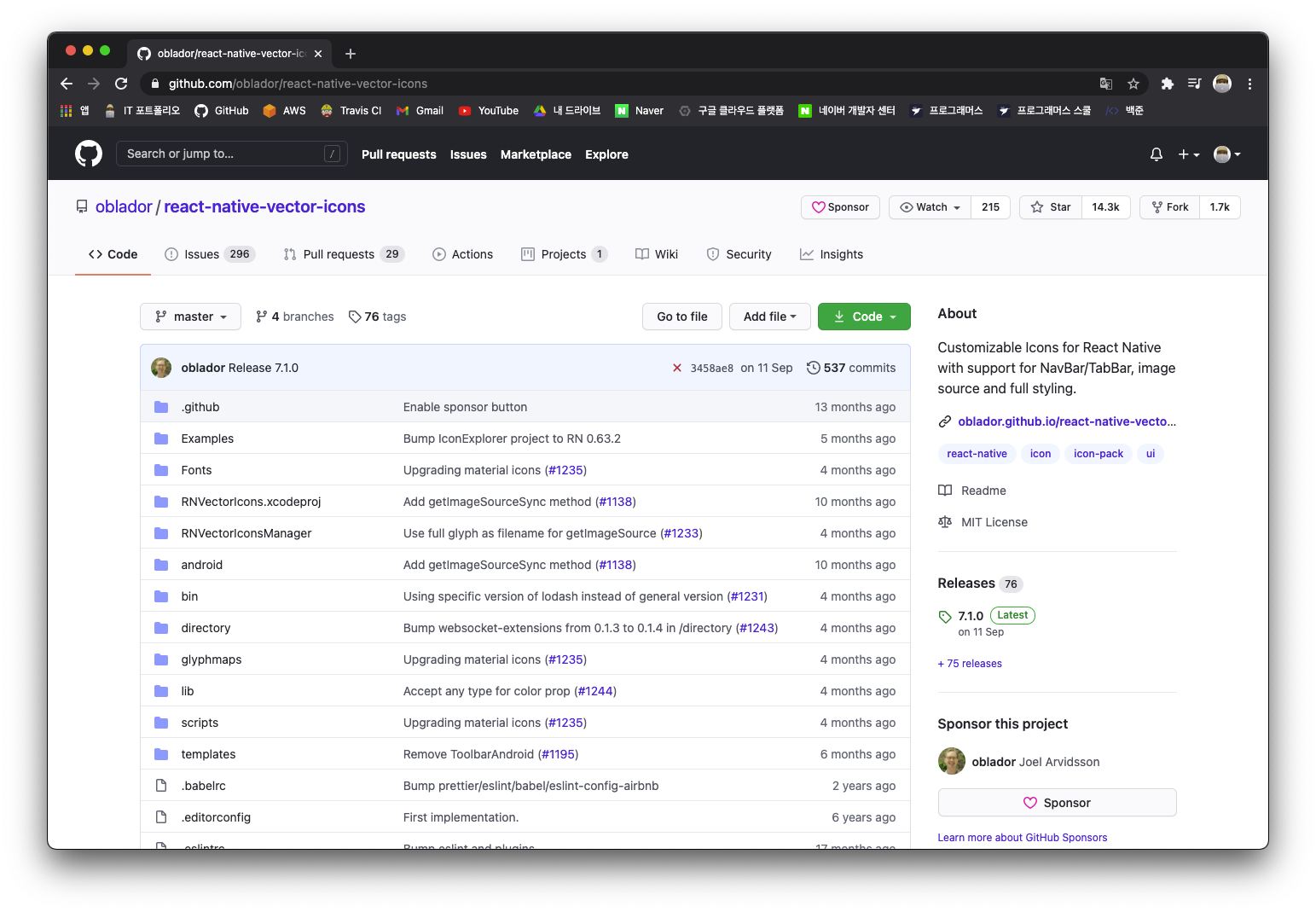Click the browser address bar URL
Image resolution: width=1316 pixels, height=912 pixels.
coord(298,84)
